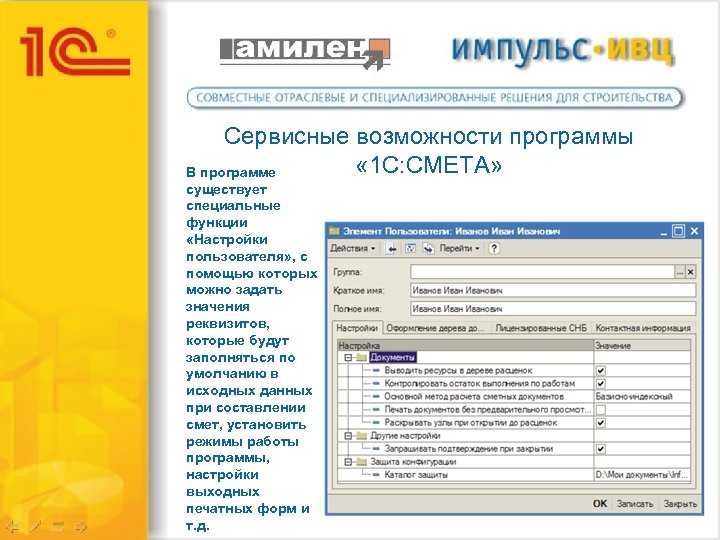
Task: Select the Защита конфигурации row label
Action: (413, 462)
